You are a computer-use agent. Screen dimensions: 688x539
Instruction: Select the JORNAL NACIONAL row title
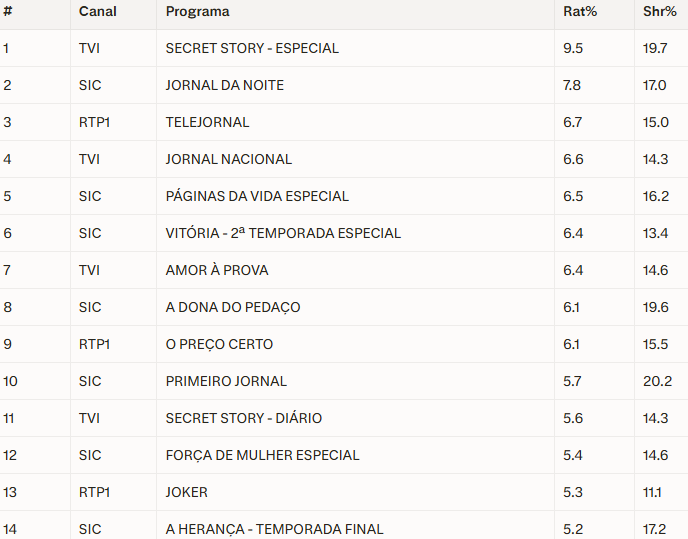tap(228, 159)
